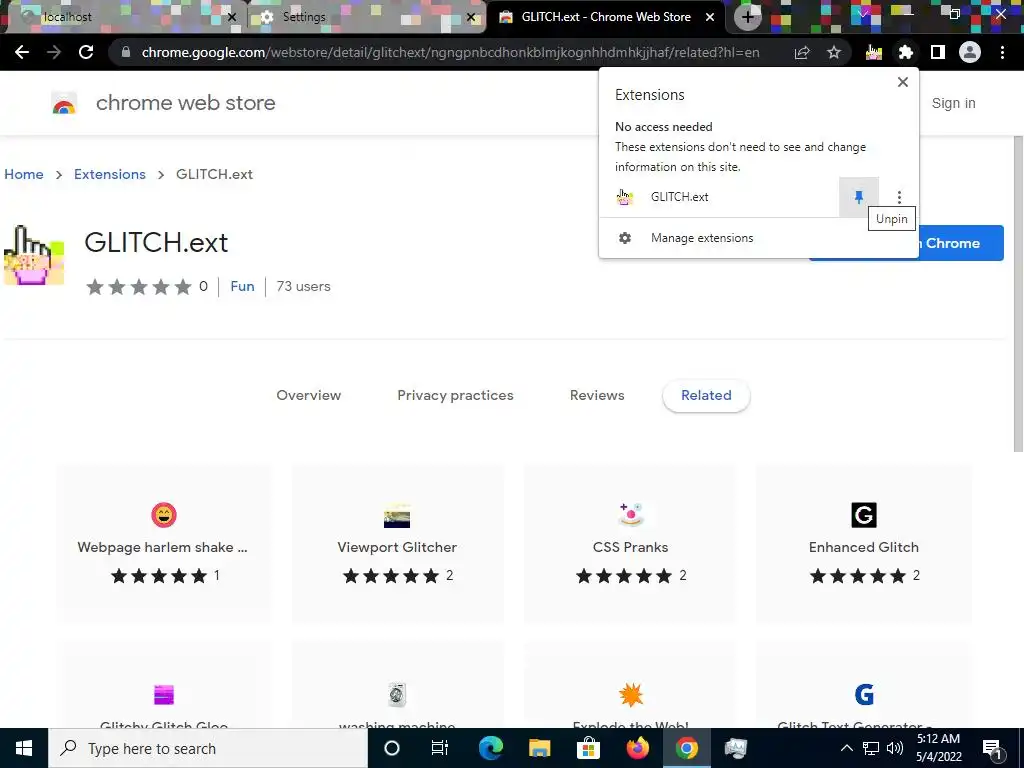Click the GLITCH.ext extension logo
This screenshot has height=768, width=1024.
click(34, 255)
